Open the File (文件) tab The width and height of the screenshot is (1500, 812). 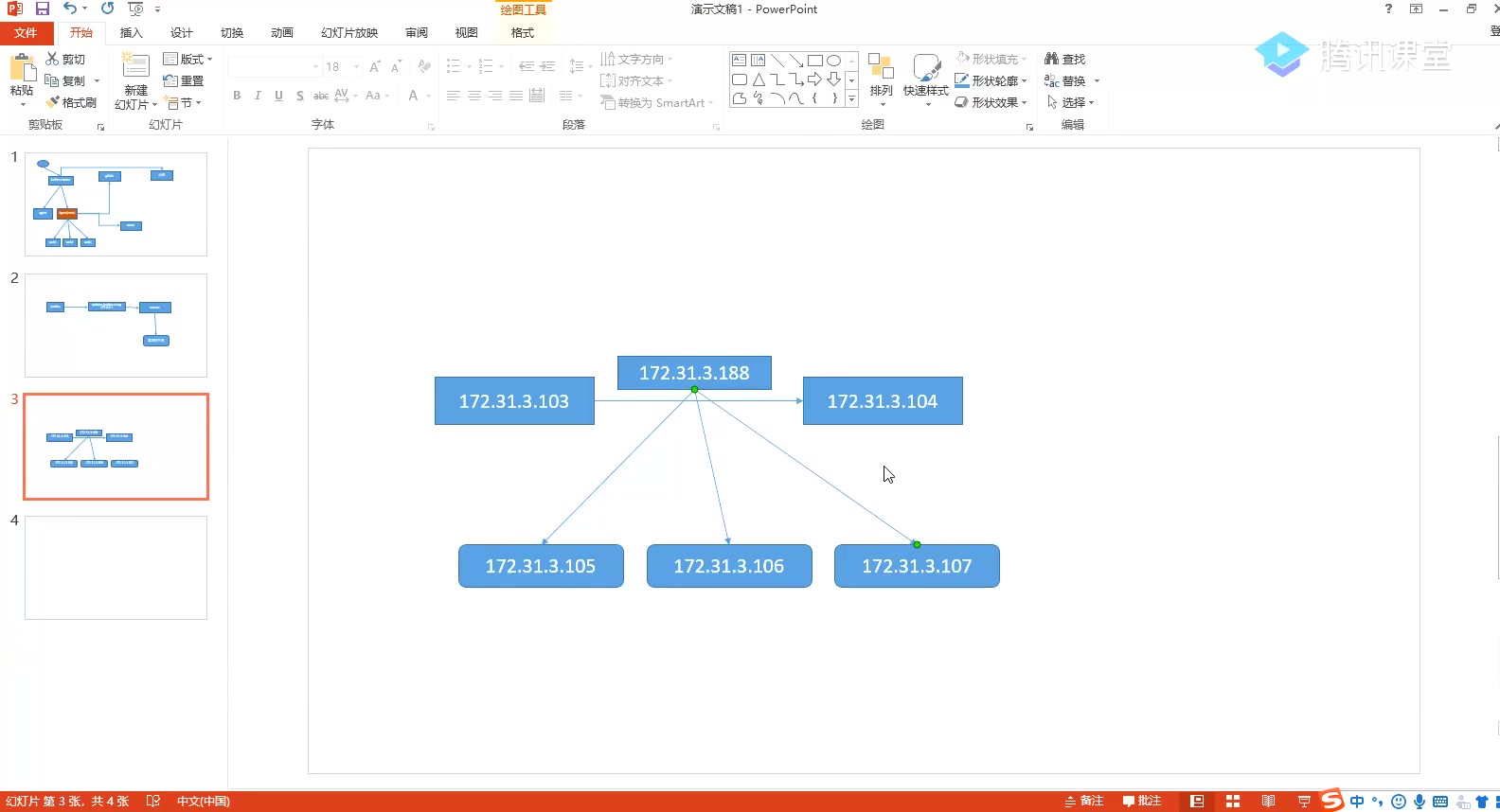pyautogui.click(x=27, y=33)
